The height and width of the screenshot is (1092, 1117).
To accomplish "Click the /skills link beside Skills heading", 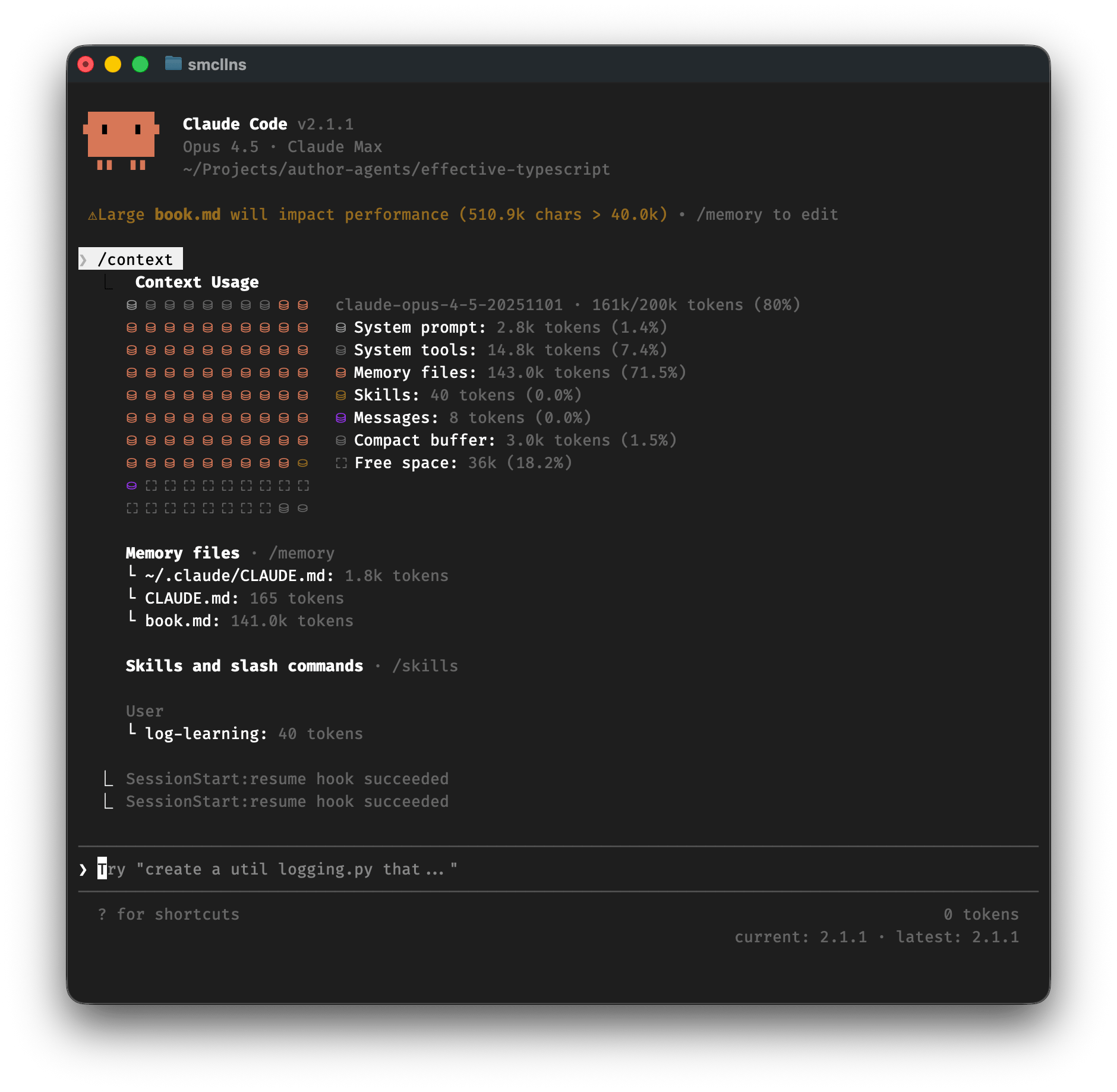I will click(x=425, y=666).
